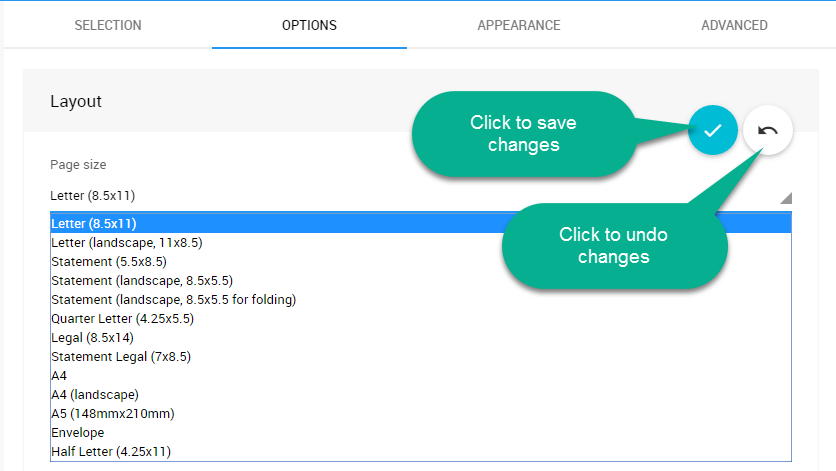The image size is (836, 471).
Task: Click the undo changes arrow icon
Action: (768, 130)
